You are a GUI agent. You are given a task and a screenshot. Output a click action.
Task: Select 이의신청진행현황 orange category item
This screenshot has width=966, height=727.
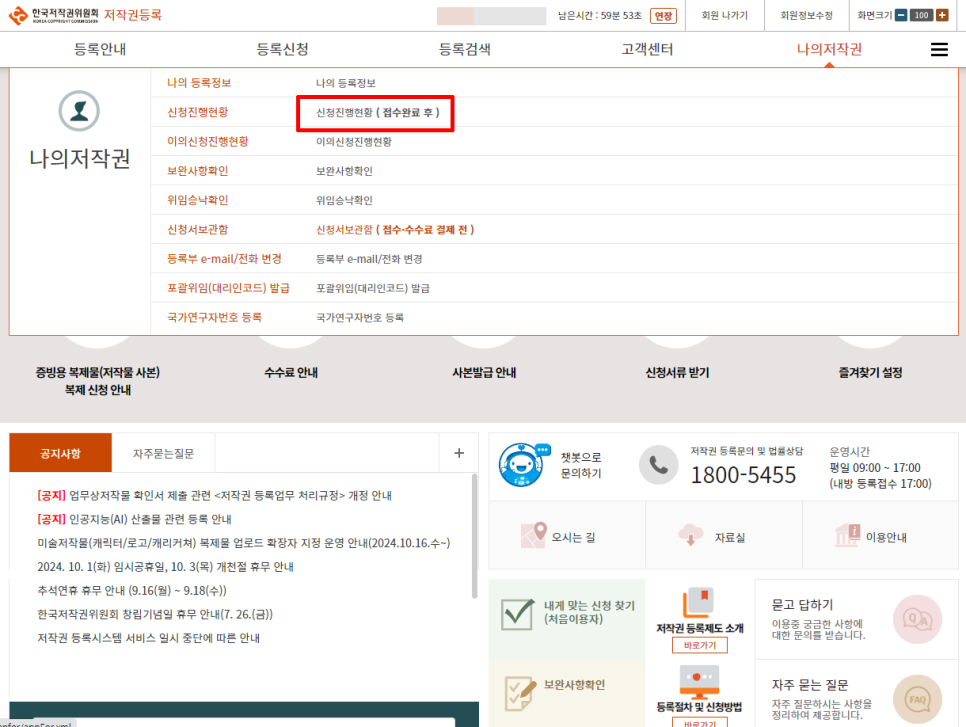208,141
